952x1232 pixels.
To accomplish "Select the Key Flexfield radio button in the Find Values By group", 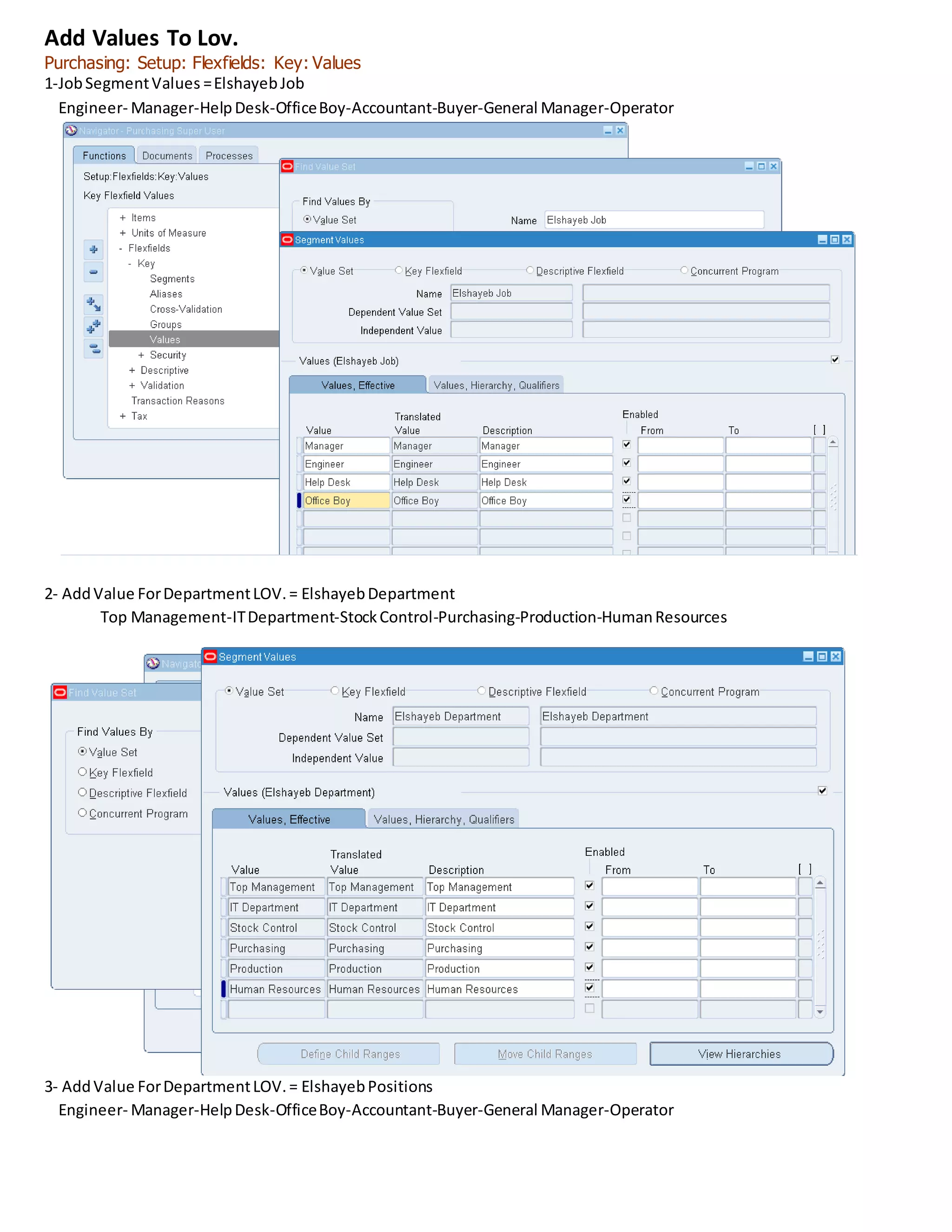I will [82, 772].
